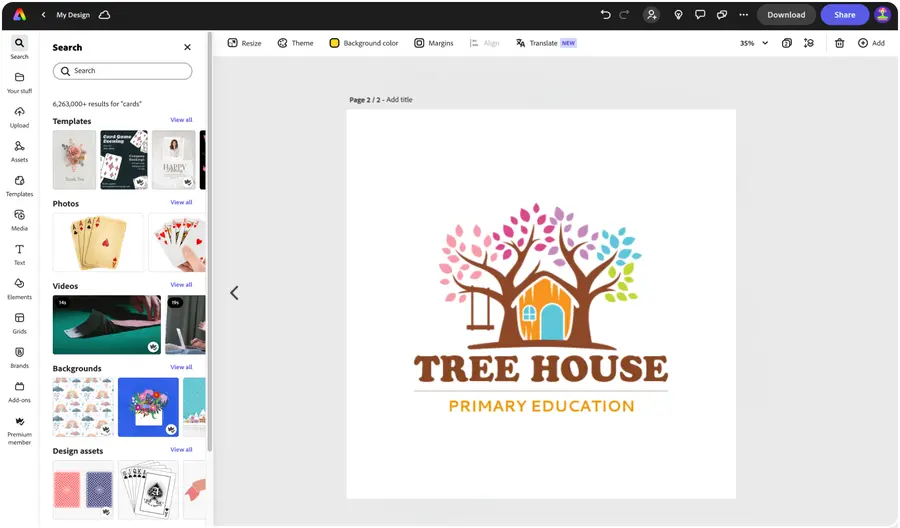900x528 pixels.
Task: Open the Brands sidebar icon
Action: click(20, 358)
